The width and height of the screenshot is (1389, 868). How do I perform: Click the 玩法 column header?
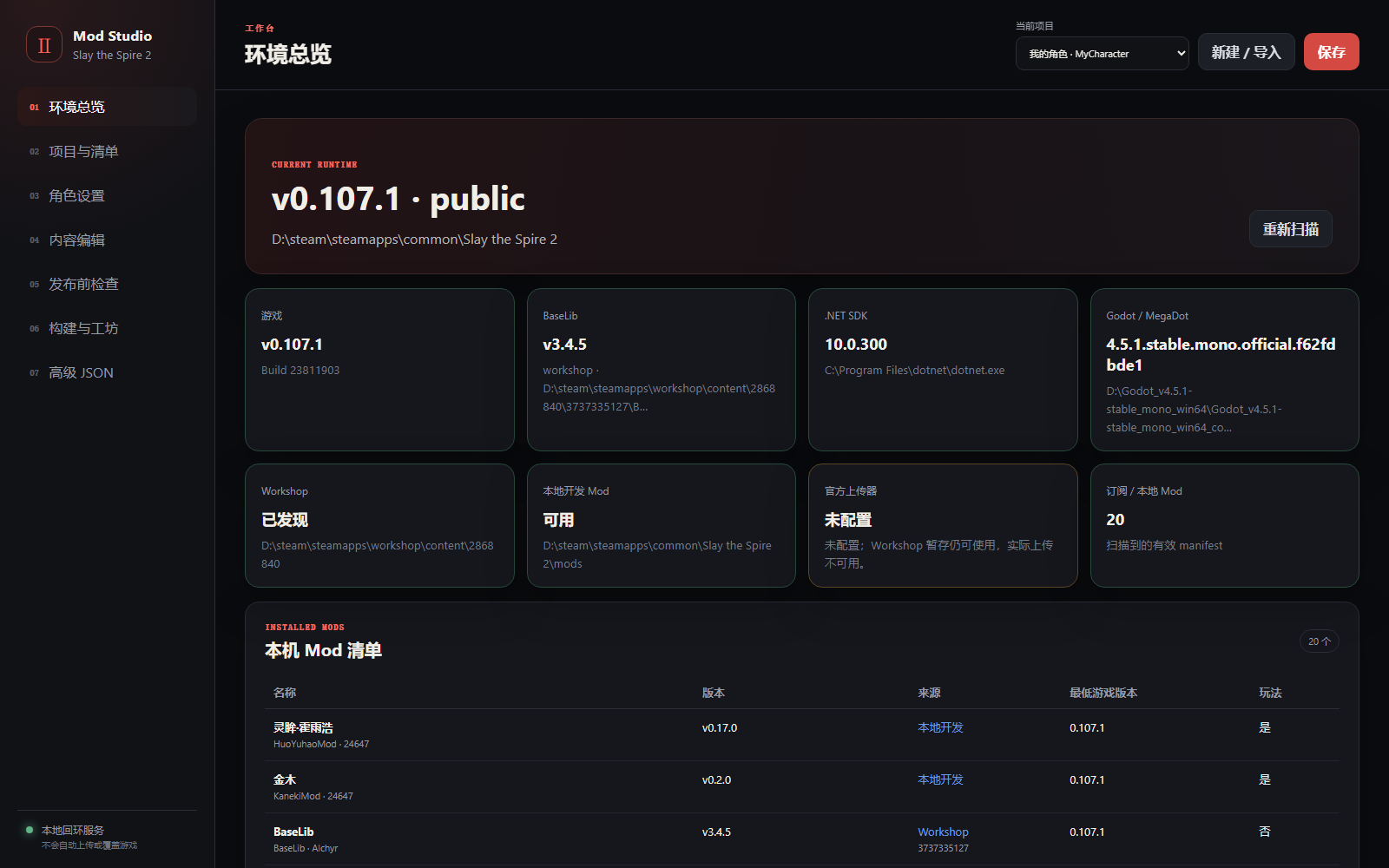1270,693
